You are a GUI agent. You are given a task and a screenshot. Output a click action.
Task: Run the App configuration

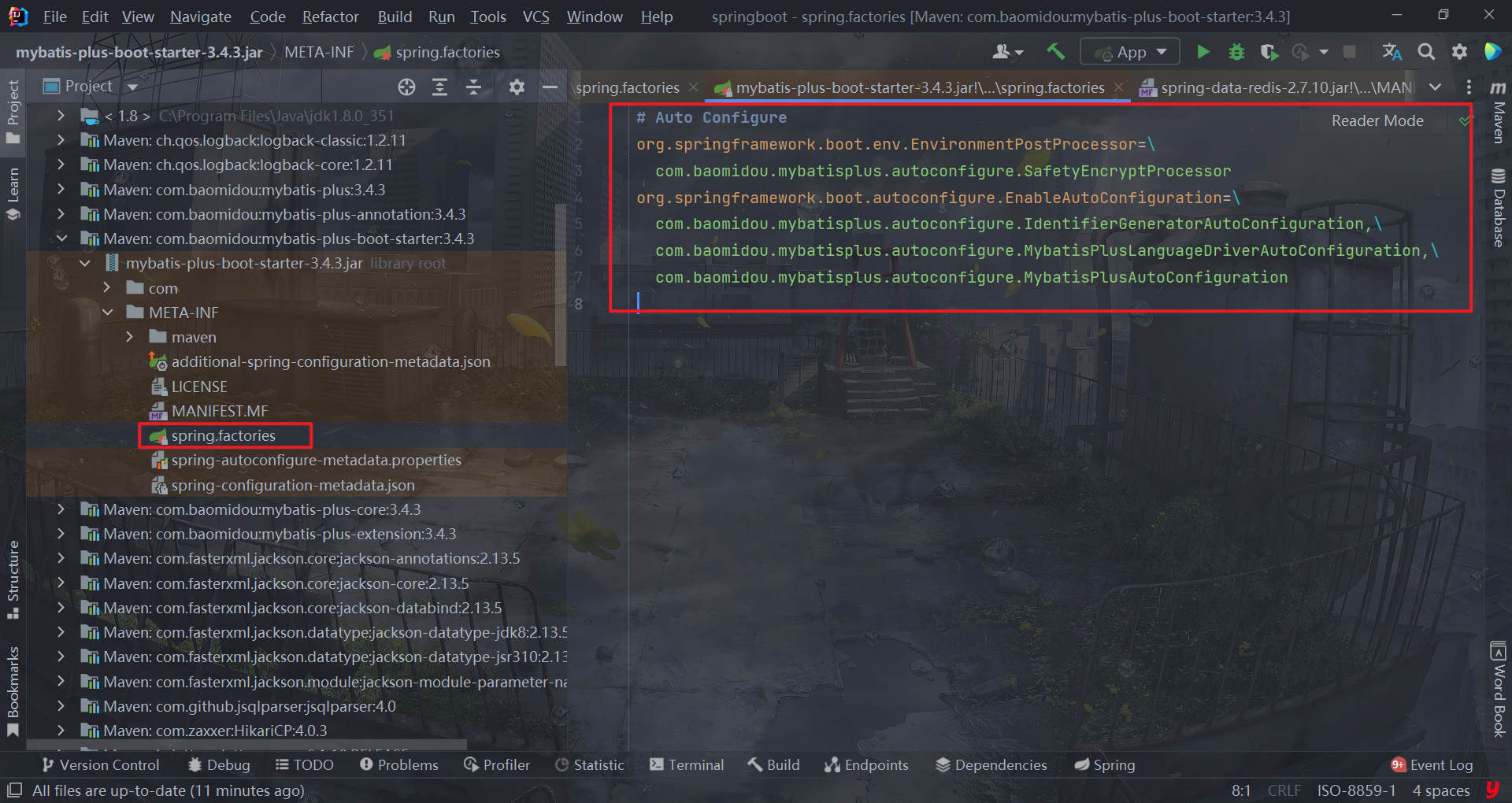point(1203,52)
